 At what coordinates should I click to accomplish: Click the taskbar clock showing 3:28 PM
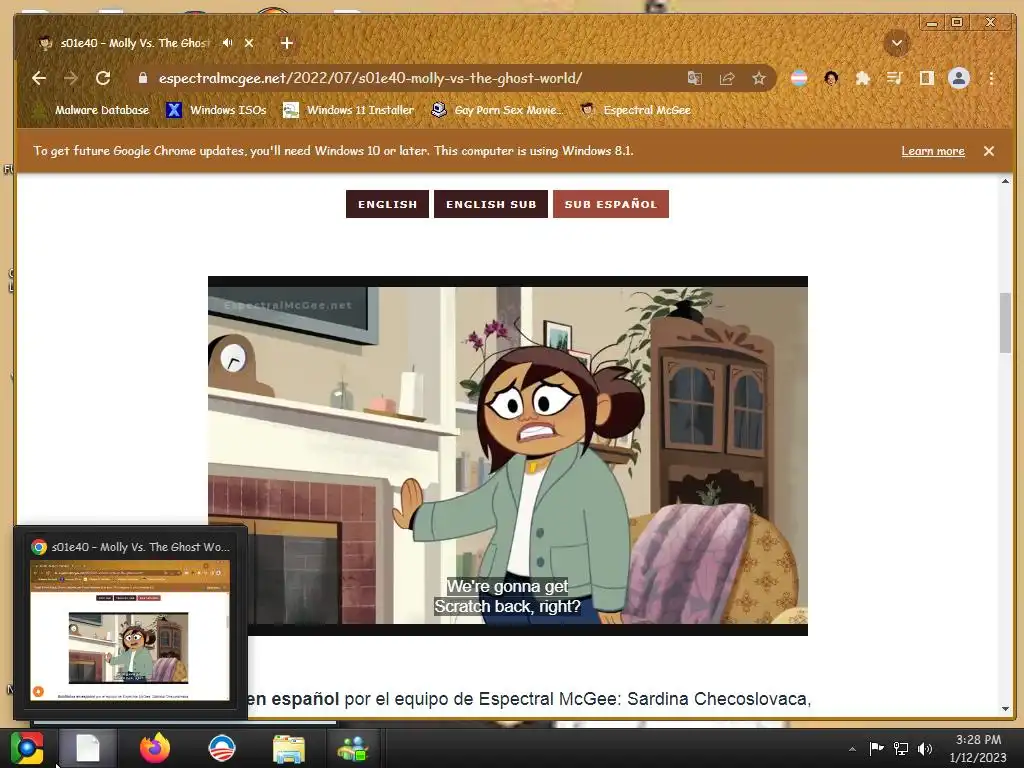pos(978,748)
